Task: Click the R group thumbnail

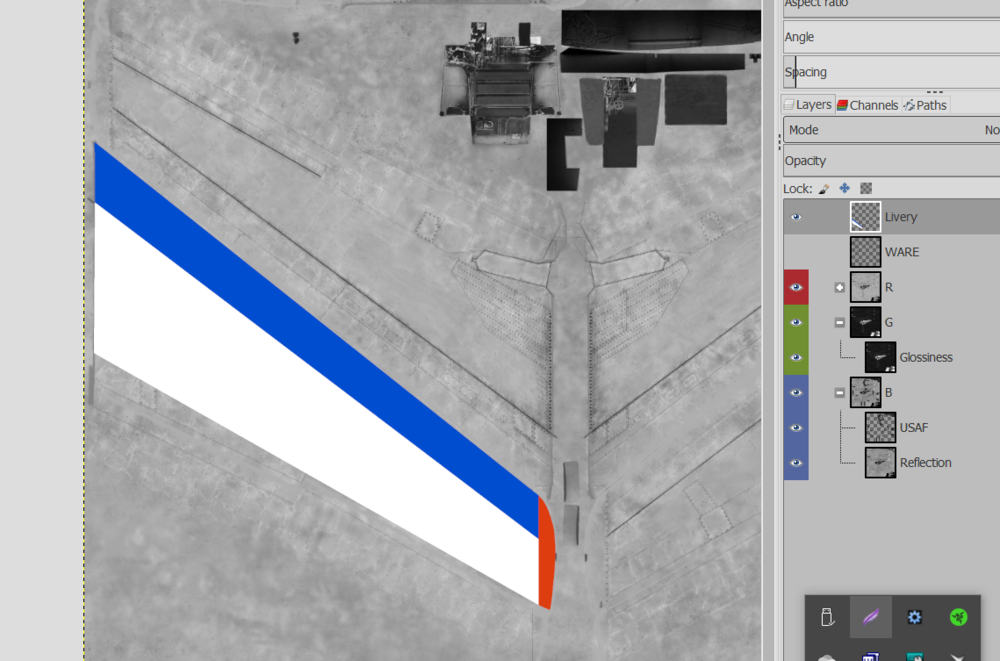Action: [x=865, y=287]
